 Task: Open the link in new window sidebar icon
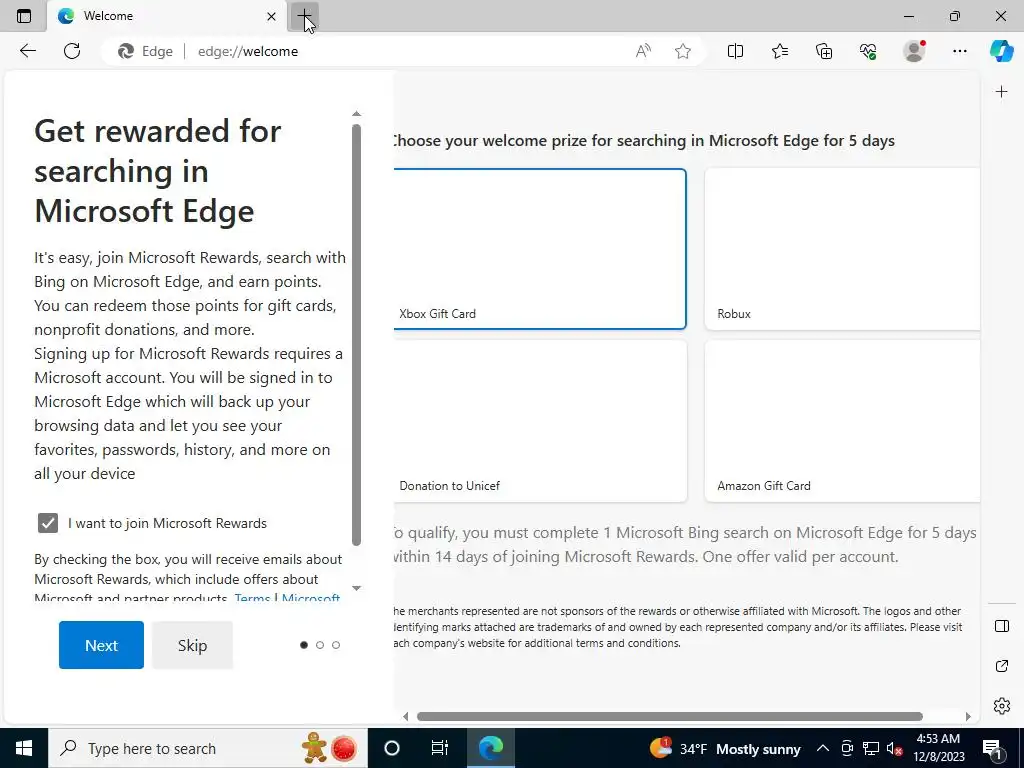(1002, 666)
